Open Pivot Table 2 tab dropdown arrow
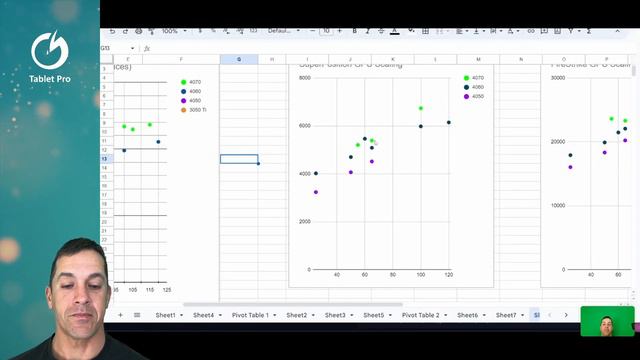 (445, 316)
